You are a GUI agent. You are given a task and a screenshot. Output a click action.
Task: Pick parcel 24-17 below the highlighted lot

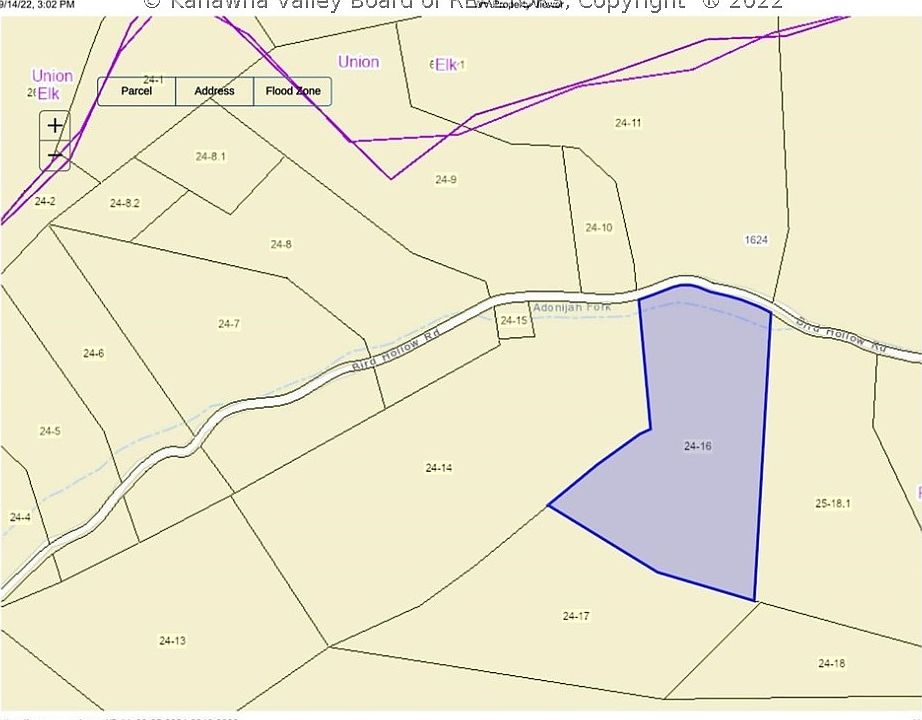(x=576, y=616)
